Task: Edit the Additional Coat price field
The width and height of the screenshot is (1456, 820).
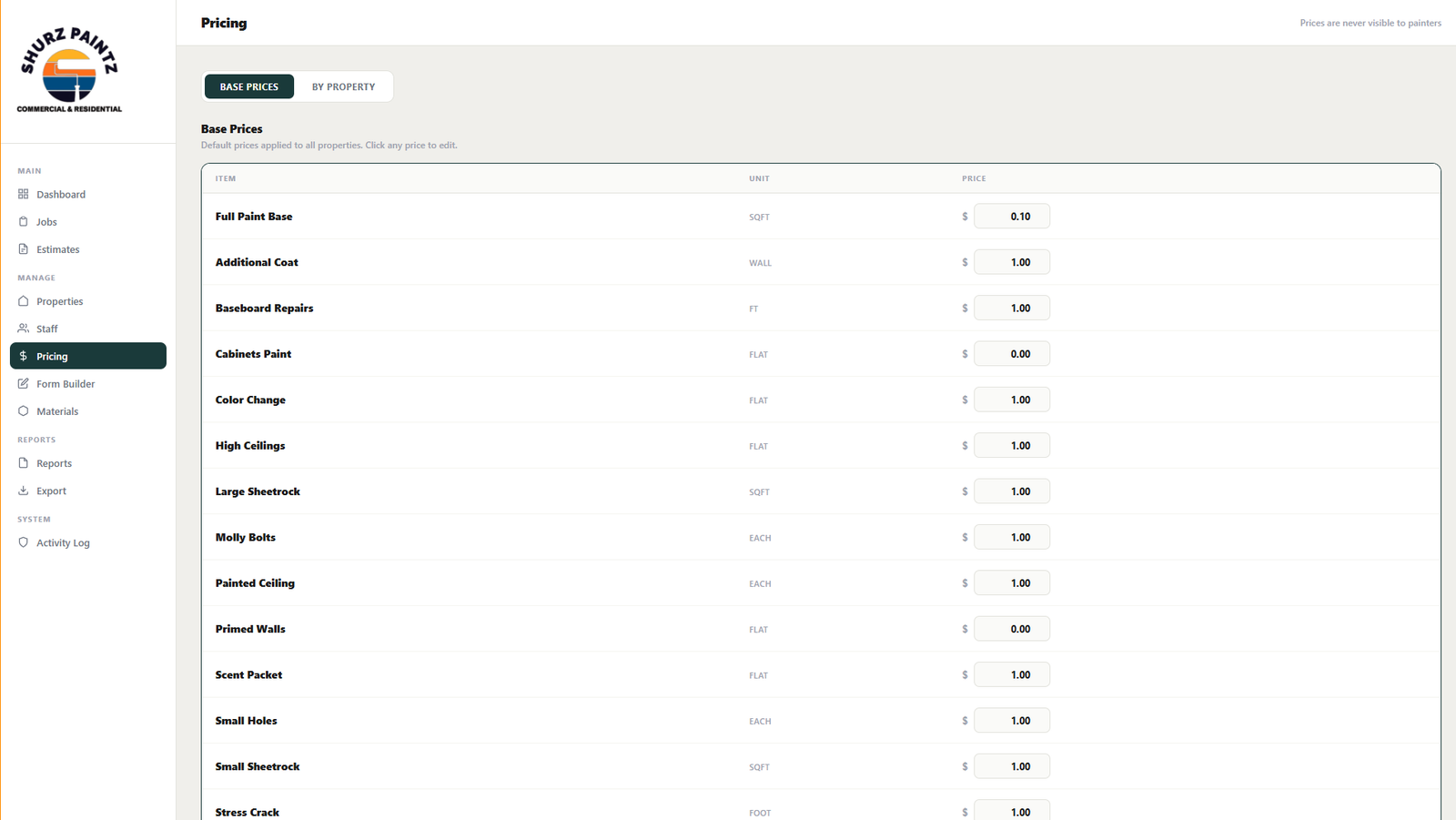Action: click(1012, 262)
